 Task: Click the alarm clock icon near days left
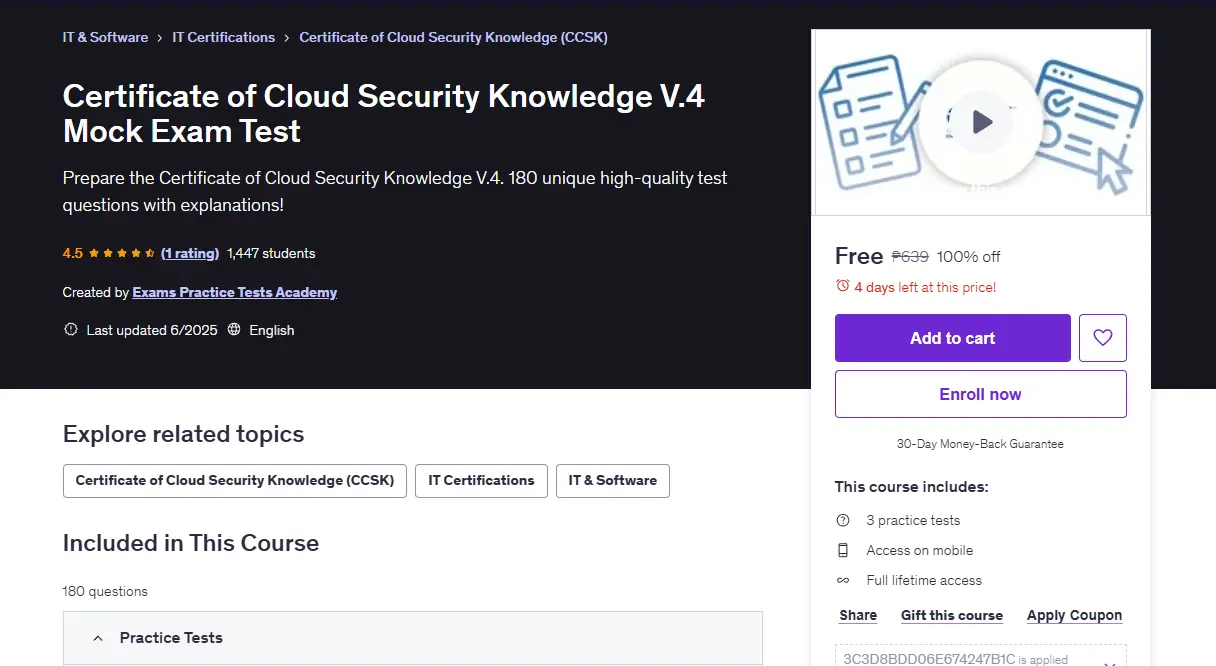[x=842, y=287]
